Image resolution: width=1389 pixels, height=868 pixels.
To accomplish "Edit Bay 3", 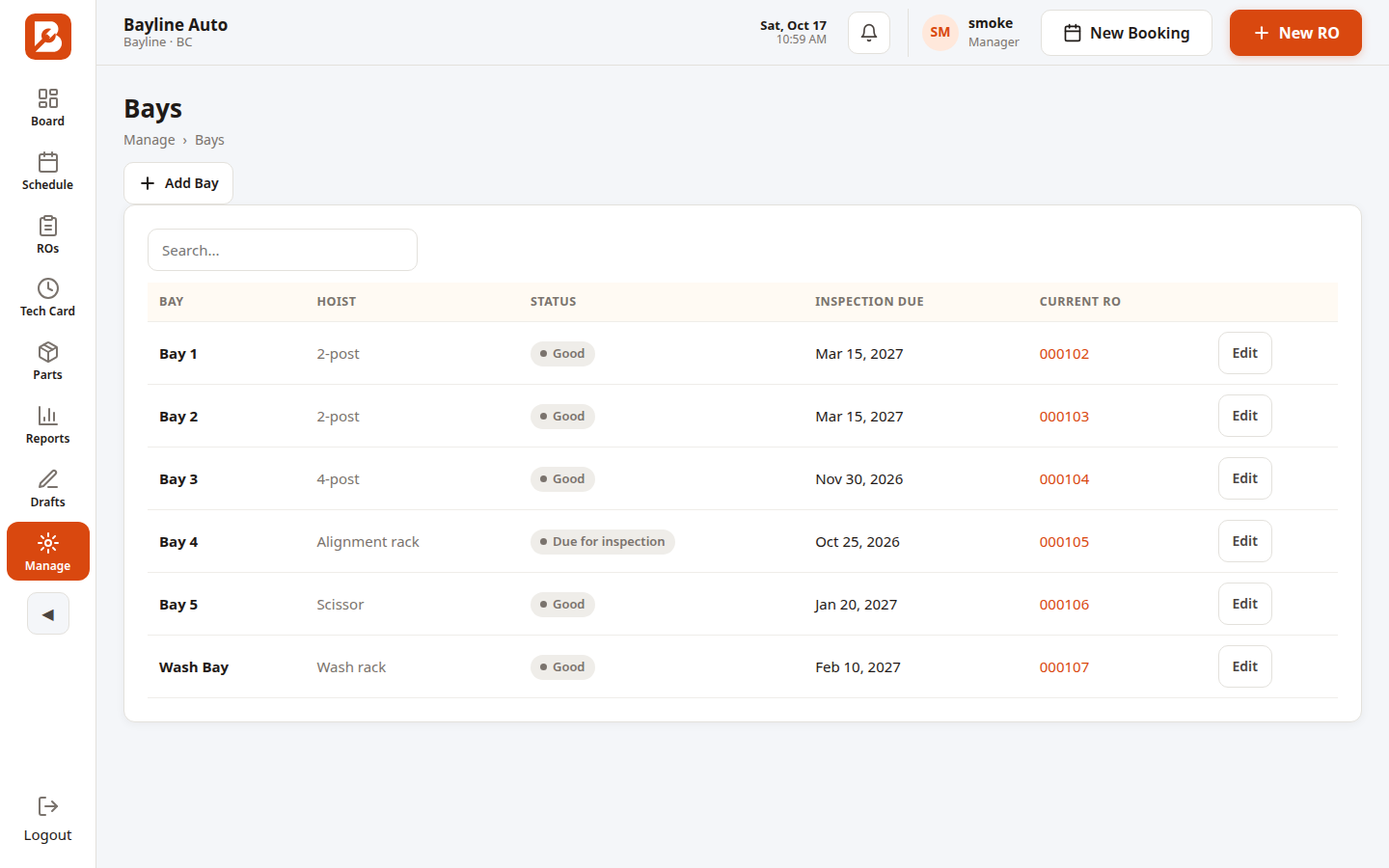I will click(x=1245, y=478).
